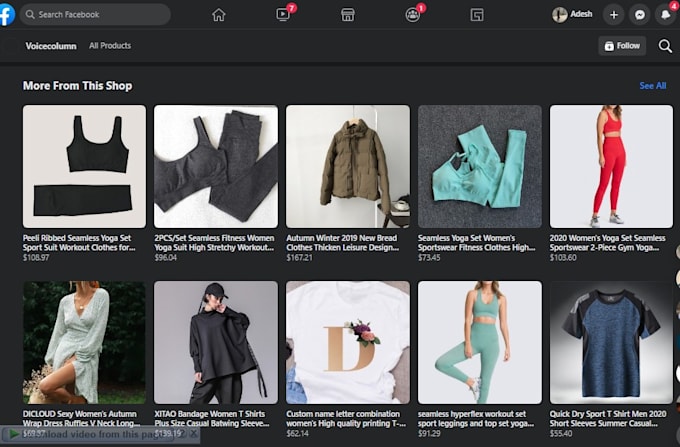Click the play icon on download video bar

pyautogui.click(x=14, y=434)
